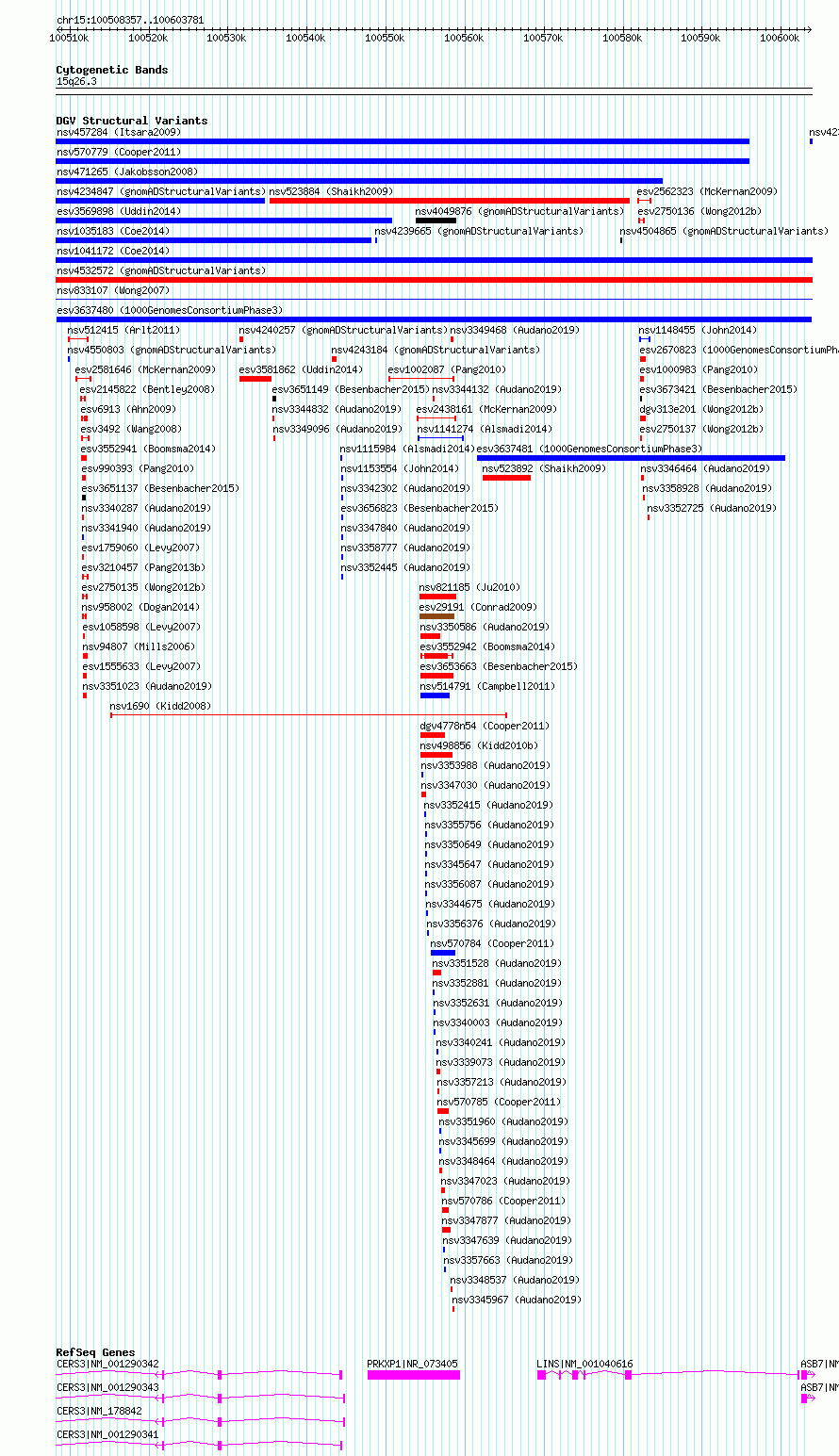Open esv2145822 (Bentley2008) label

(x=147, y=389)
